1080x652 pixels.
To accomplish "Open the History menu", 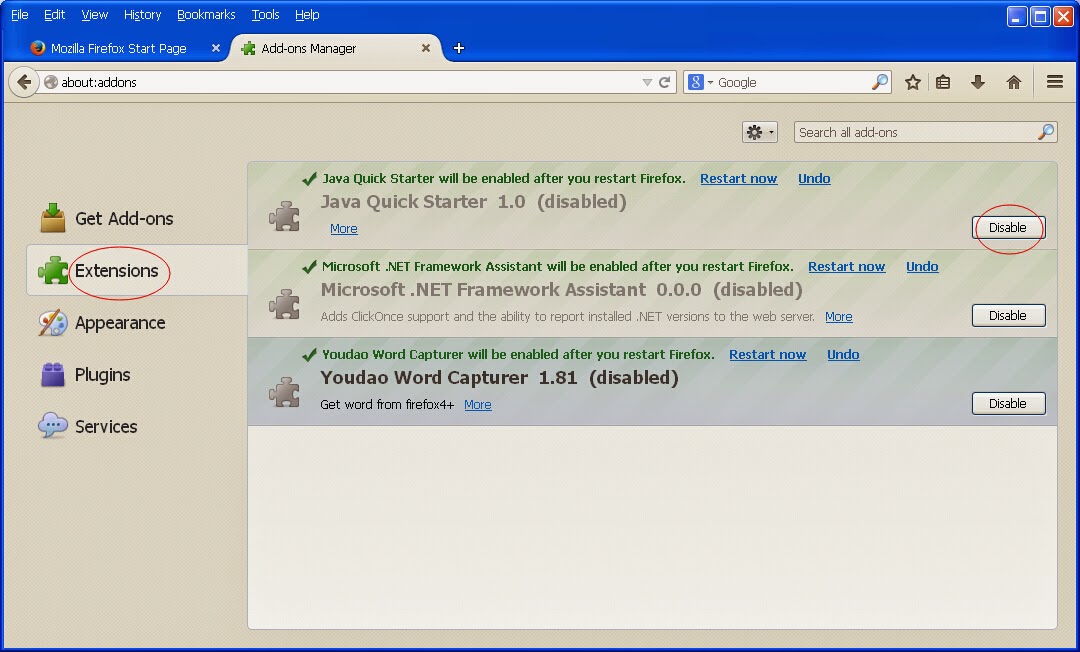I will (142, 14).
